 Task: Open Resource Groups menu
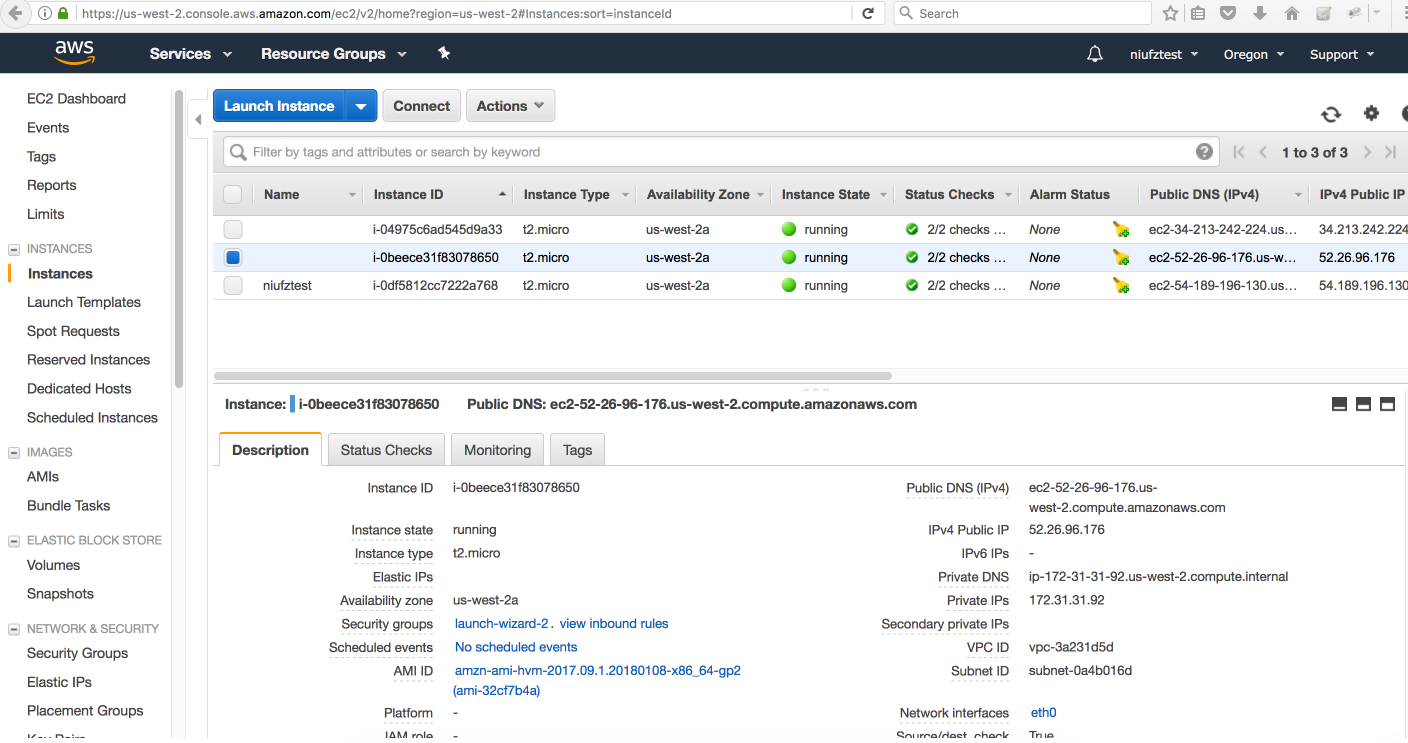coord(334,54)
